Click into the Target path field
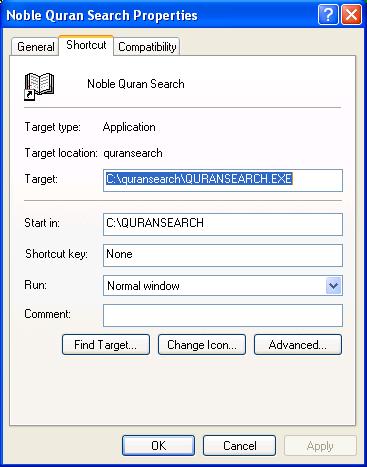Image resolution: width=367 pixels, height=467 pixels. (223, 180)
